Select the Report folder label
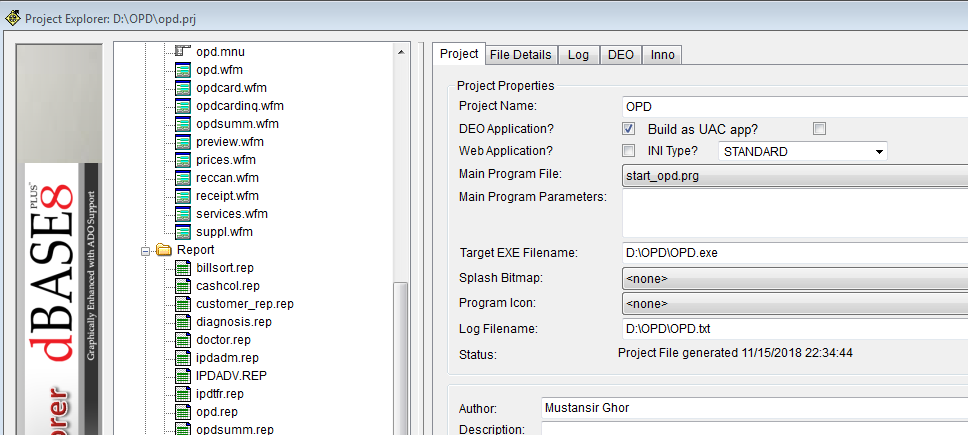Screen dimensions: 968x435 click(x=196, y=250)
